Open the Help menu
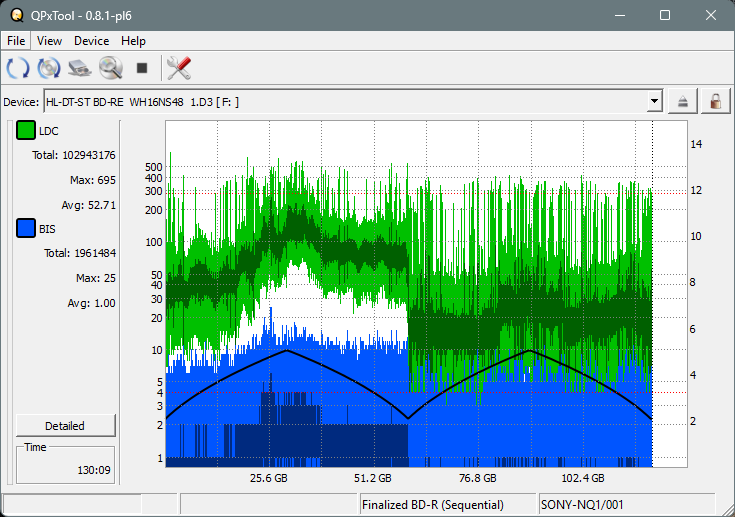The width and height of the screenshot is (735, 517). [133, 41]
